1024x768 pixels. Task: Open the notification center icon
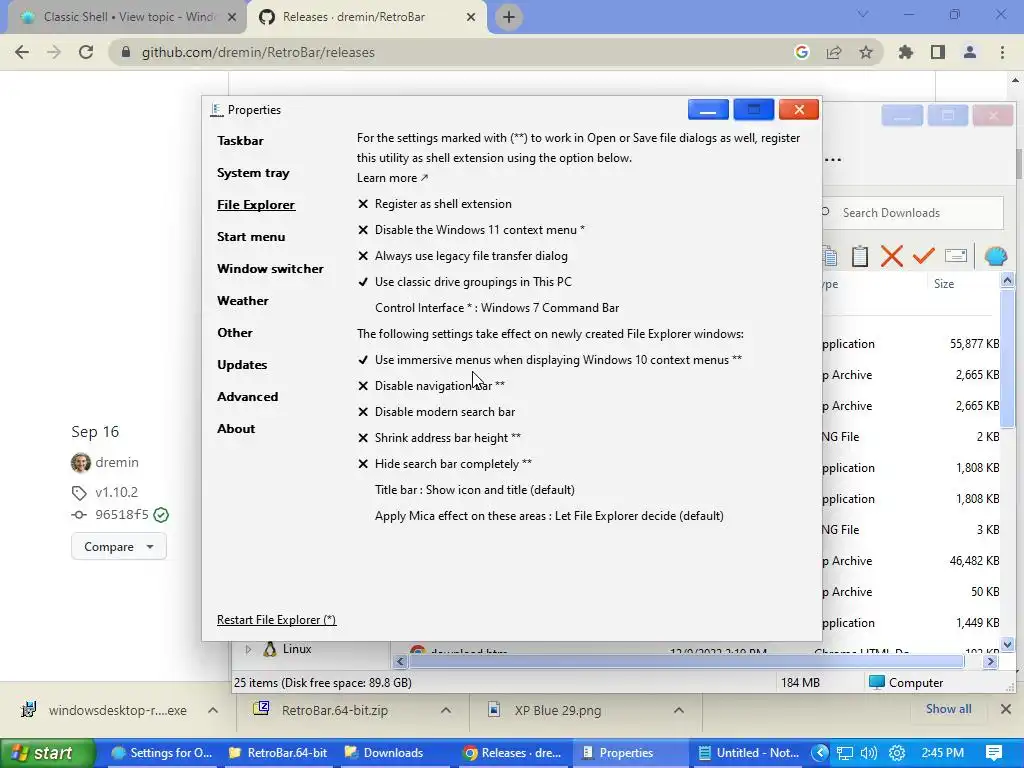(x=994, y=754)
